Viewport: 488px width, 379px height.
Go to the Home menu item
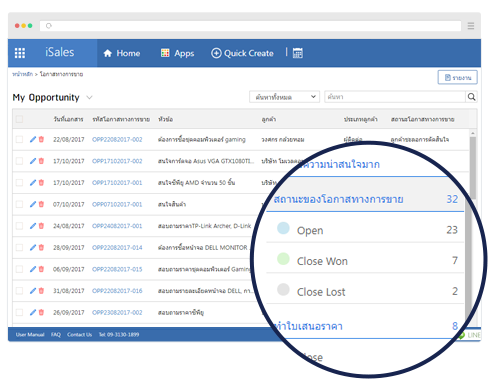[x=122, y=53]
